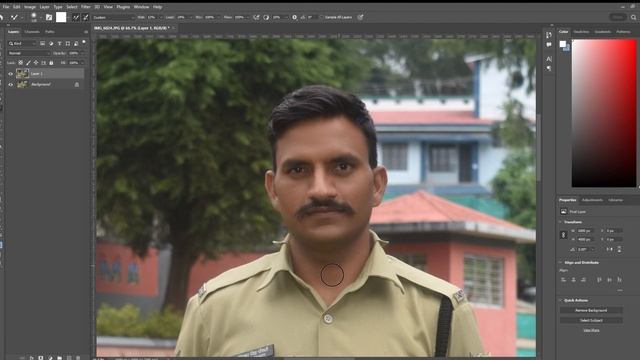Collapse the Align and Distribute section
The height and width of the screenshot is (360, 640).
pyautogui.click(x=560, y=262)
